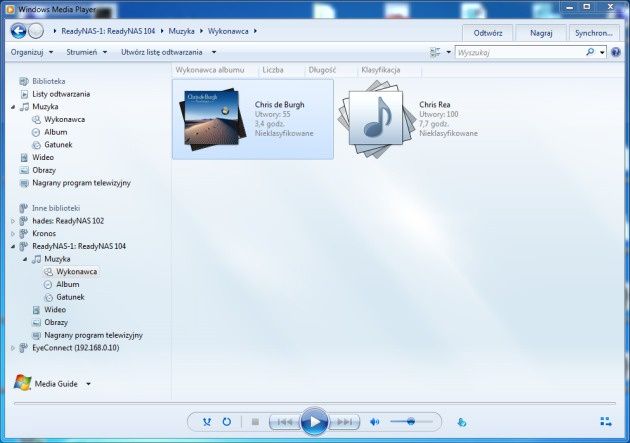Toggle repeat playback
630x443 pixels.
[227, 422]
